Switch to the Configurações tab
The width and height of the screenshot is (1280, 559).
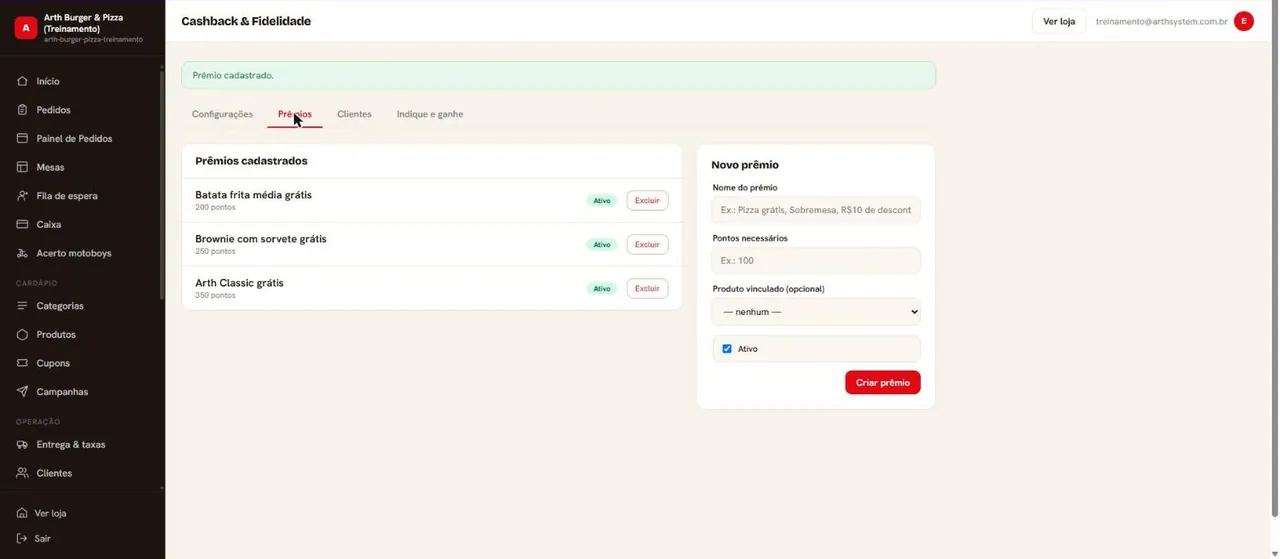(222, 114)
